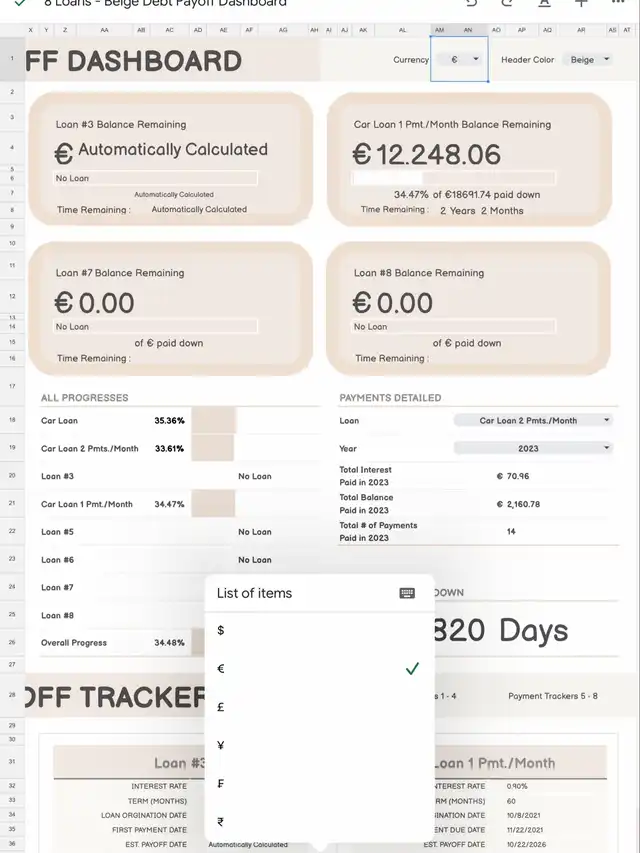Select the $ currency option
640x853 pixels.
(x=221, y=631)
